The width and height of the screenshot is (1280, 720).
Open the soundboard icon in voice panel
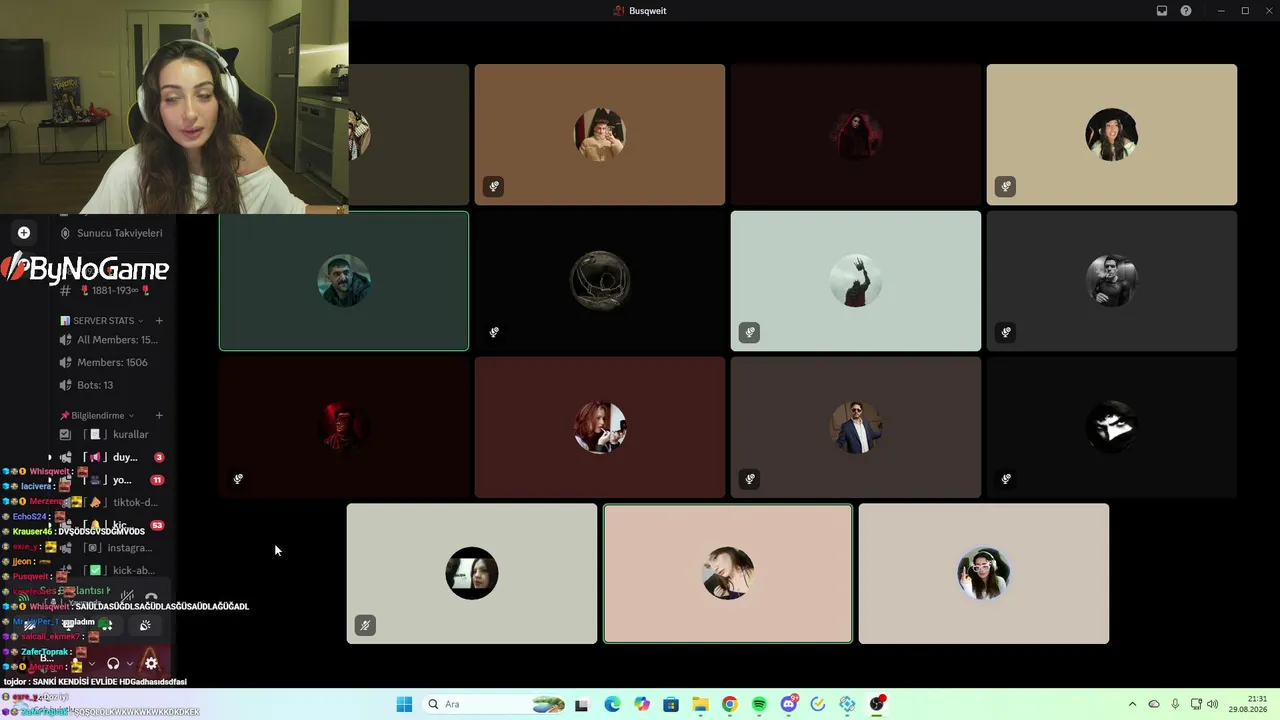point(145,625)
